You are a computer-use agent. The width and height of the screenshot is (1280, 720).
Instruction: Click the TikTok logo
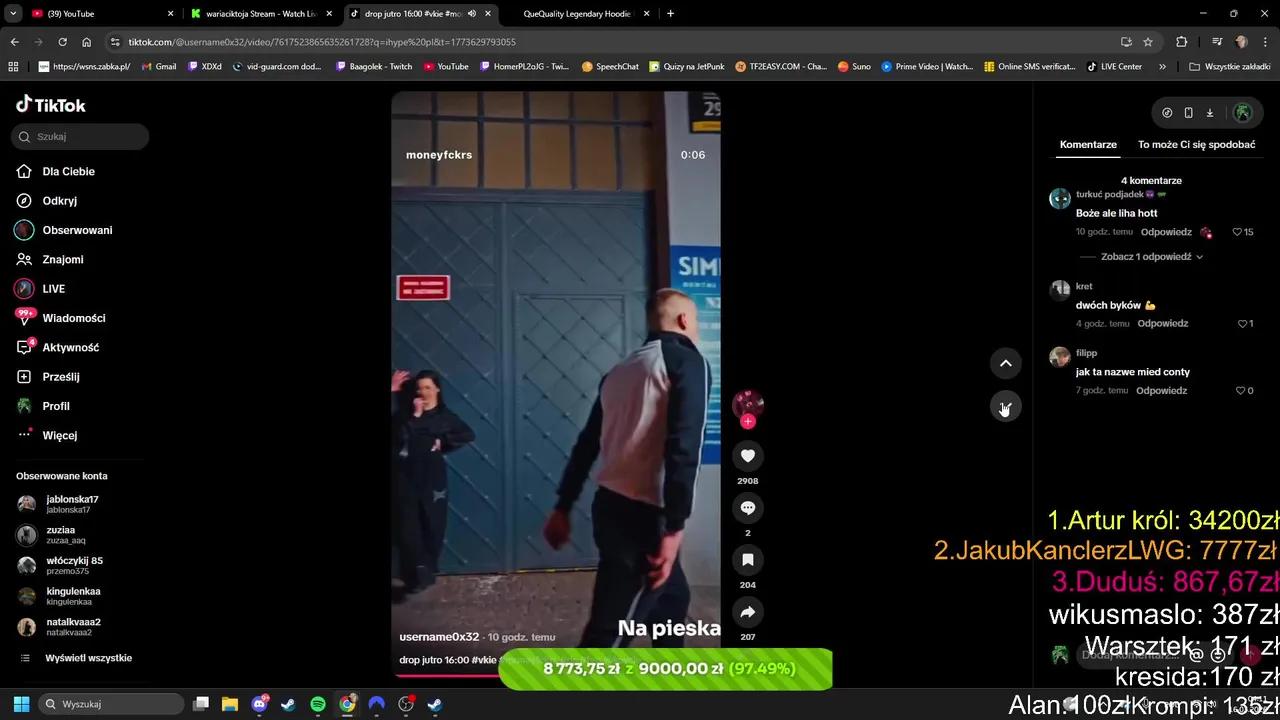click(x=51, y=105)
